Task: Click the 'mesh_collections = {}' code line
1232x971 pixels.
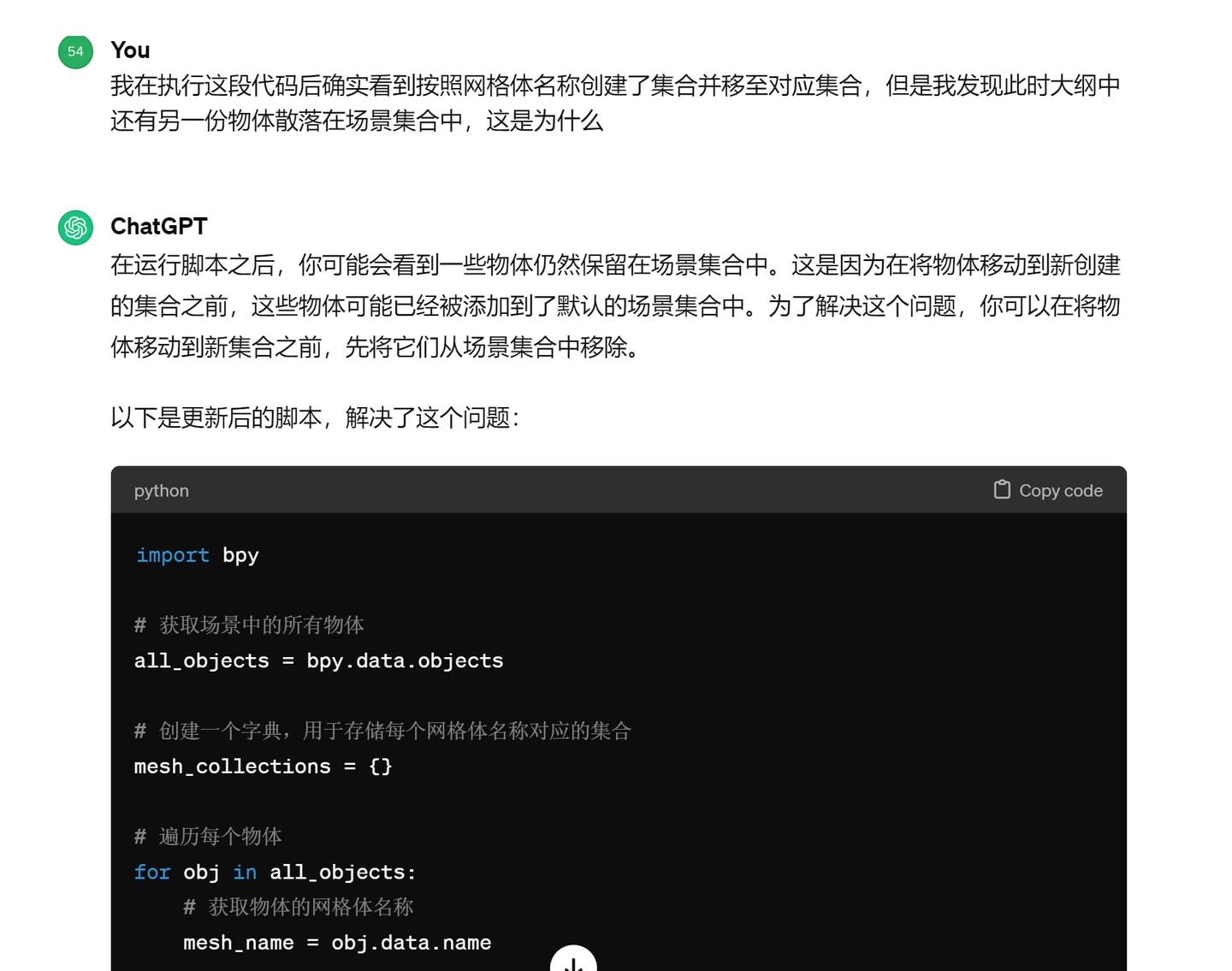Action: 264,767
